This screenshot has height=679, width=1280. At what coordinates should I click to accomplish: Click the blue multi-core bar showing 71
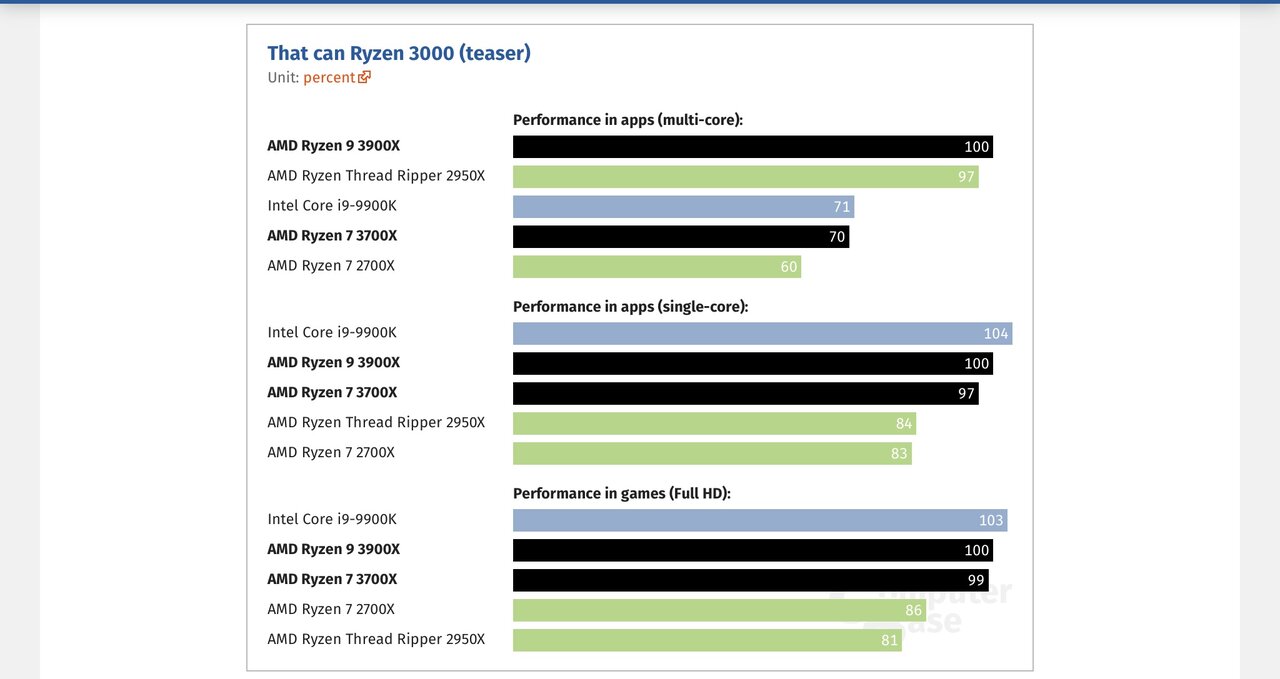tap(683, 207)
